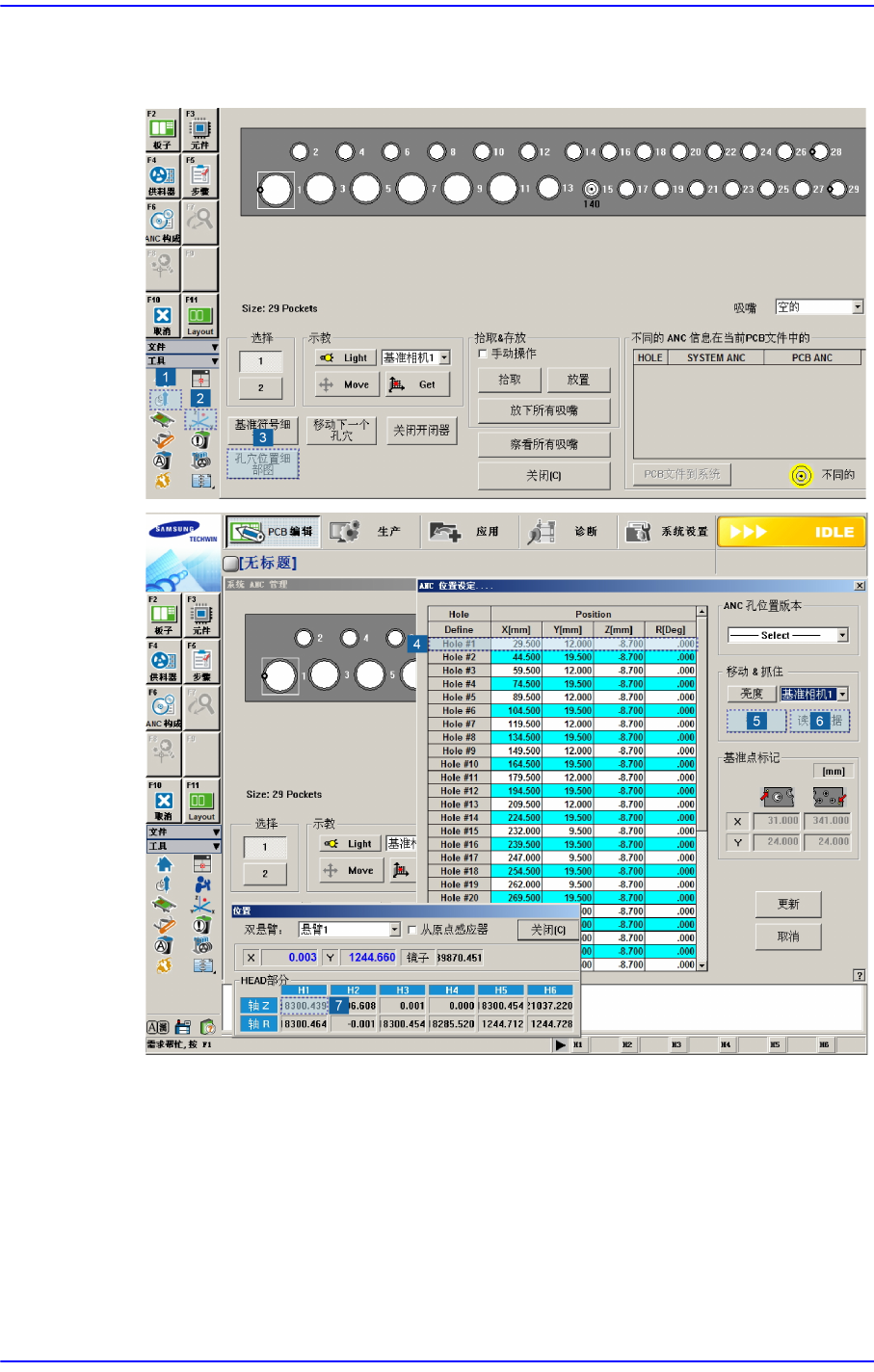Enable the 手动操作 checkbox
Viewport: 874px width, 1372px height.
(483, 354)
